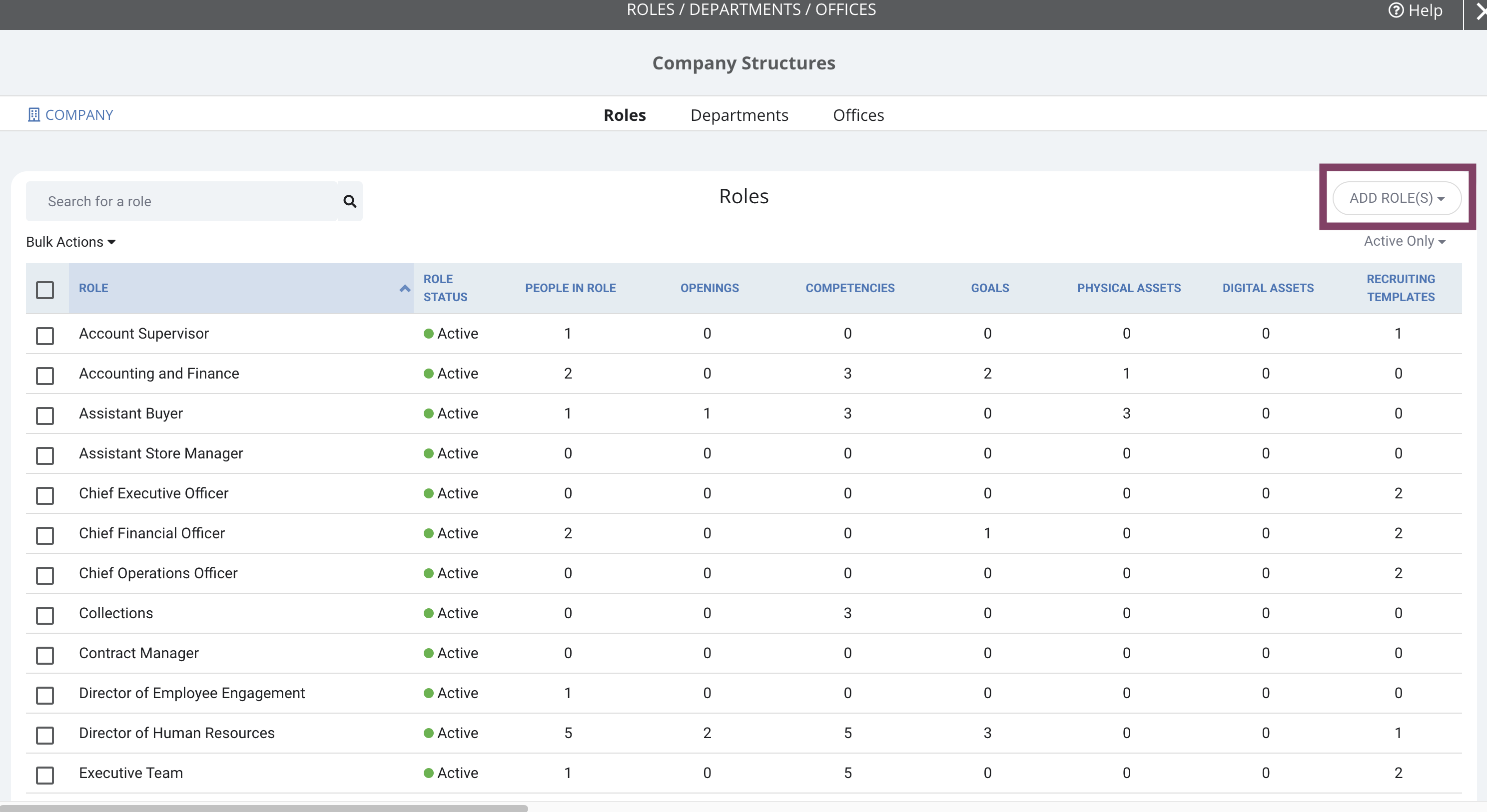Switch to the Roles tab
This screenshot has height=812, width=1487.
pos(625,115)
